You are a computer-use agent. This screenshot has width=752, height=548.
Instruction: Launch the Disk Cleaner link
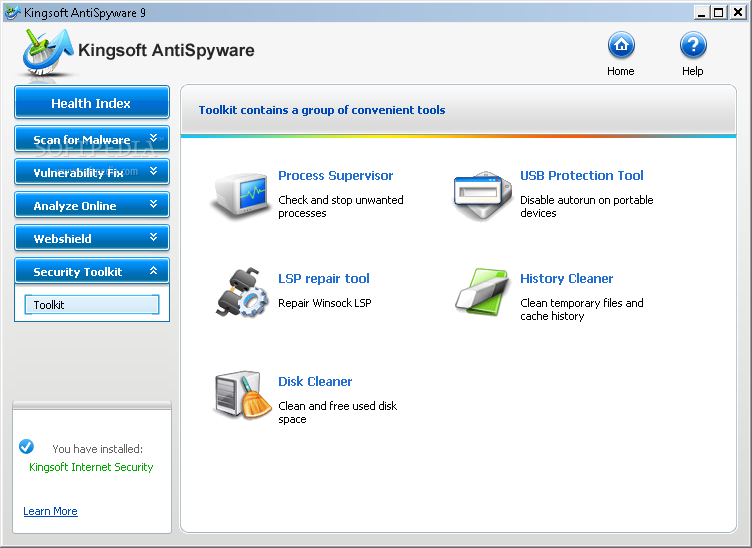pos(315,382)
